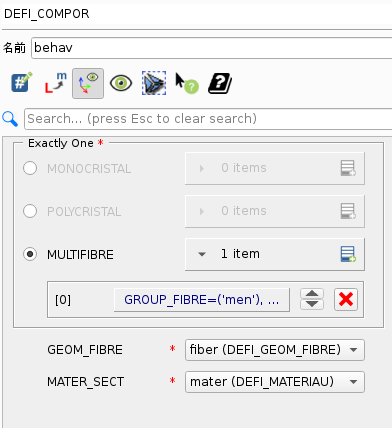The width and height of the screenshot is (392, 428).
Task: Expand the POLYCRISTAL 0 items list
Action: pyautogui.click(x=202, y=211)
